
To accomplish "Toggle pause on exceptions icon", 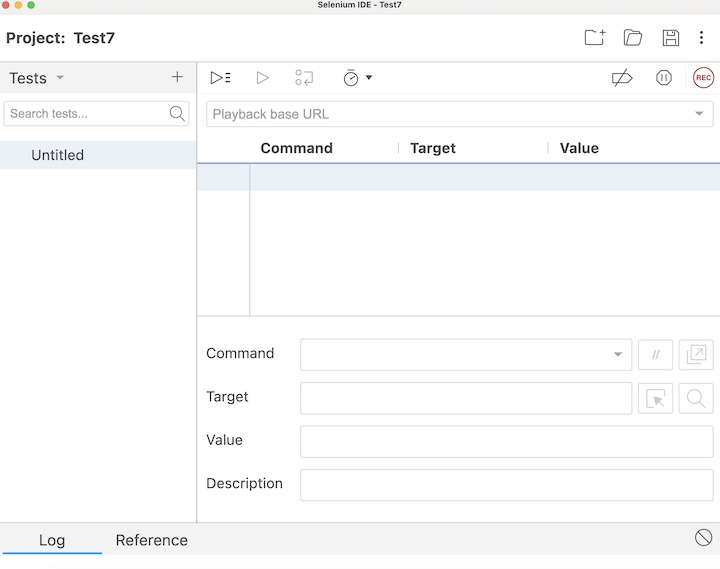I will [x=664, y=78].
